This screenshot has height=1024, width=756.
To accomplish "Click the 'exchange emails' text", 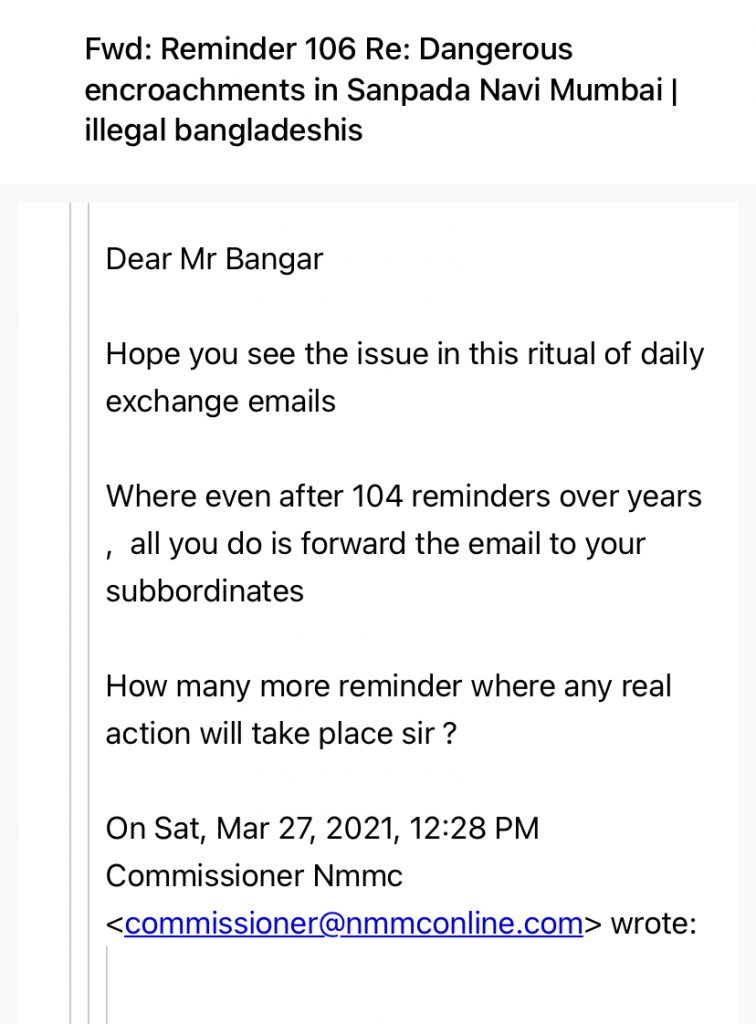I will [x=221, y=402].
